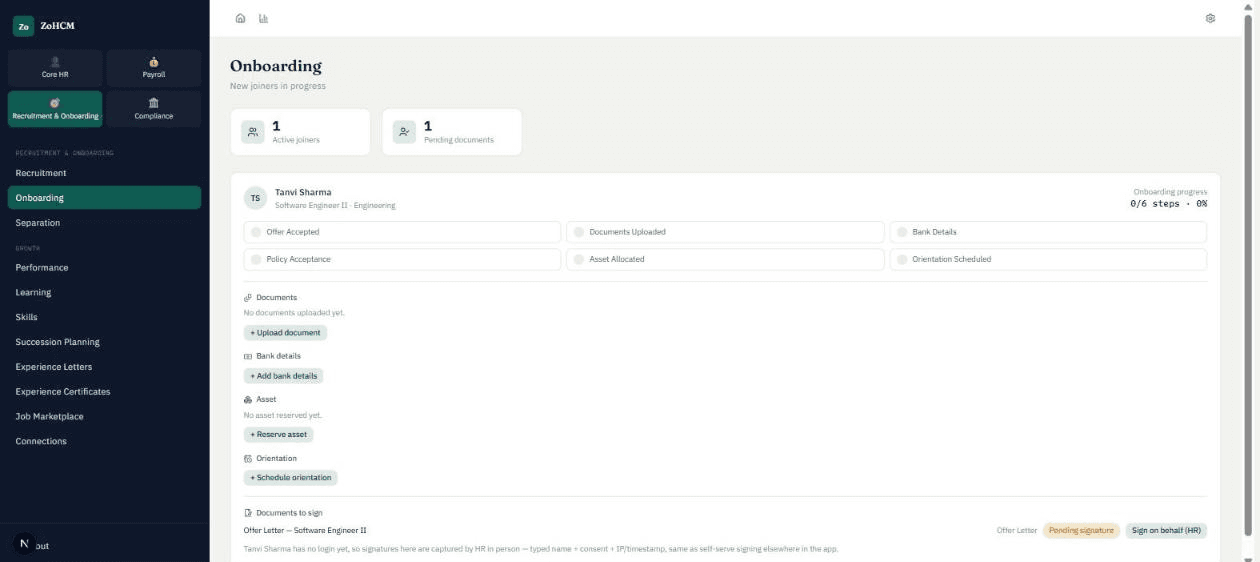Open Performance in the sidebar
The height and width of the screenshot is (562, 1260).
(x=104, y=268)
